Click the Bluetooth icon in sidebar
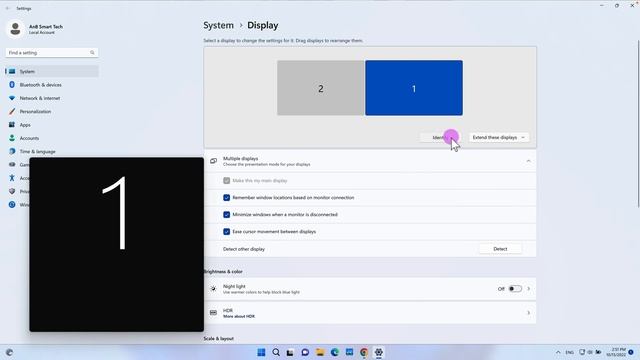640x360 pixels. pyautogui.click(x=12, y=85)
